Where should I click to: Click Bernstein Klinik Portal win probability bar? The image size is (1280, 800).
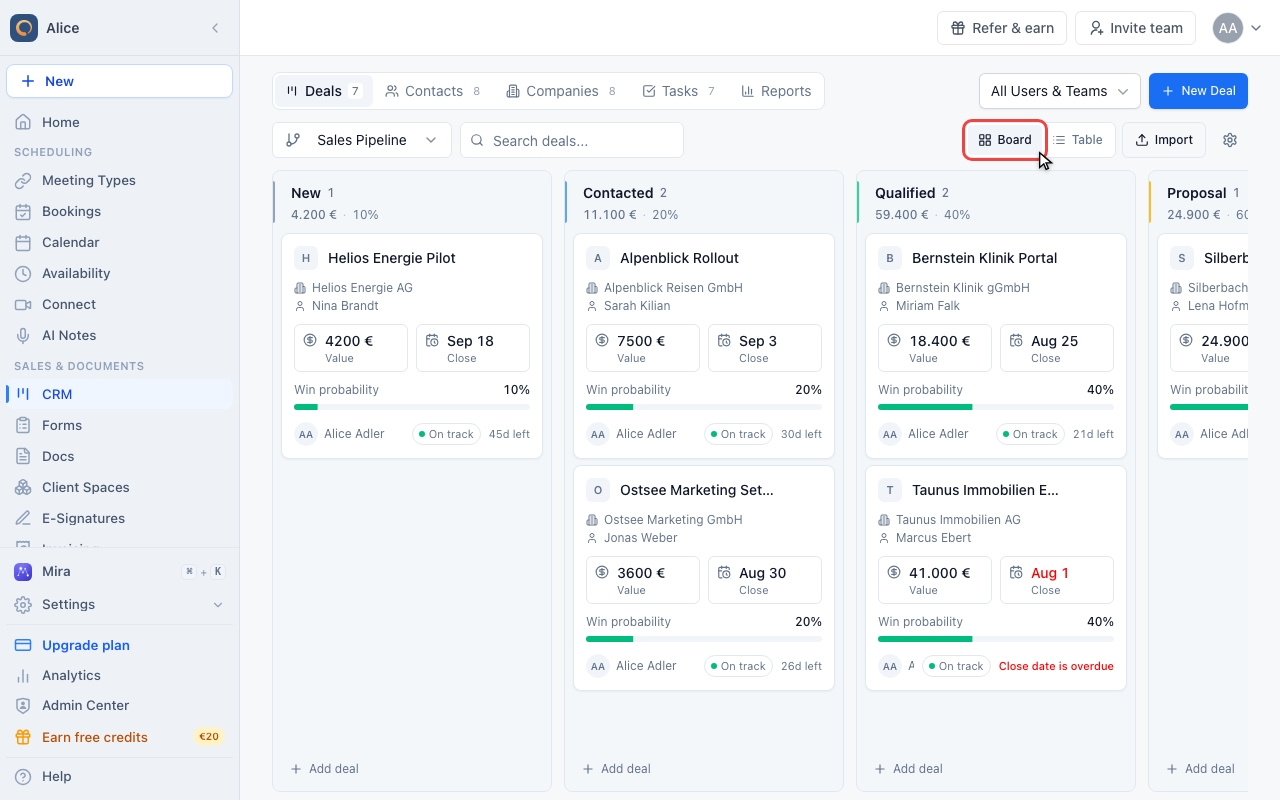[x=996, y=407]
